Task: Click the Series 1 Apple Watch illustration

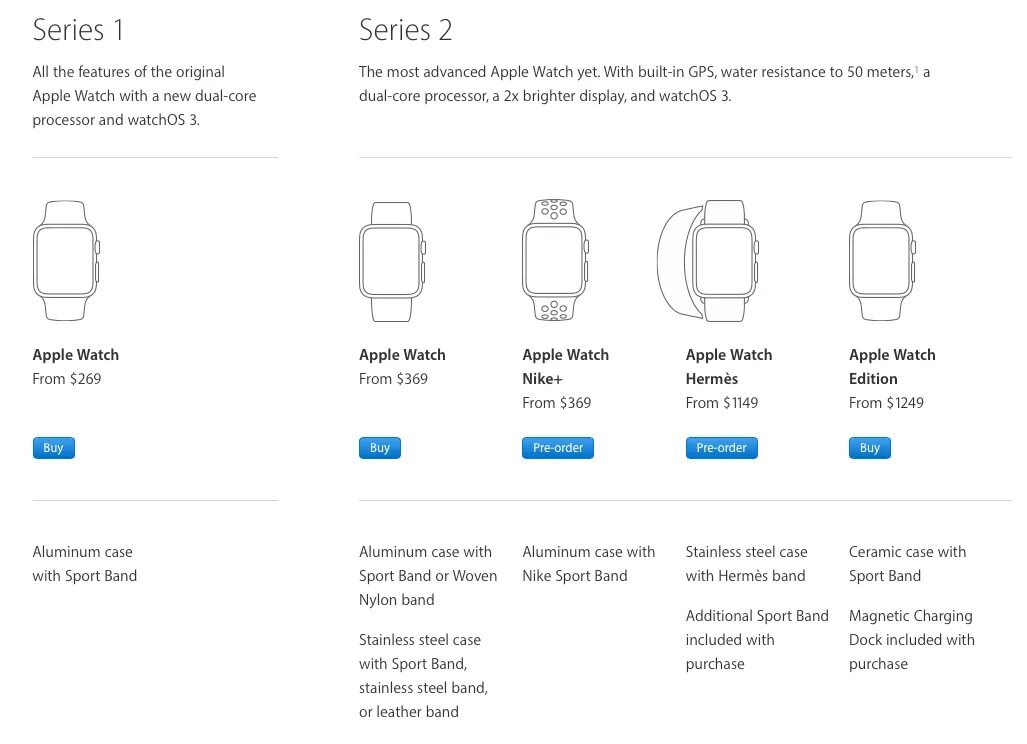Action: (x=67, y=261)
